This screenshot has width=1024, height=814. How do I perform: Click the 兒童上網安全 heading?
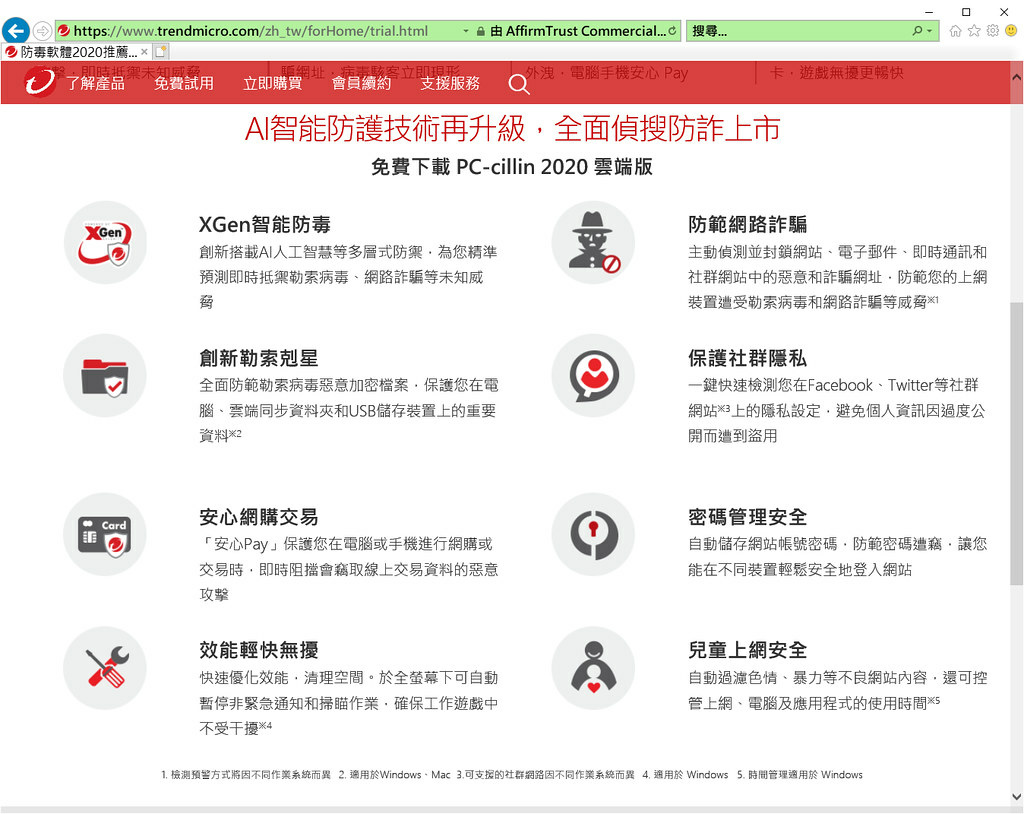pyautogui.click(x=747, y=650)
